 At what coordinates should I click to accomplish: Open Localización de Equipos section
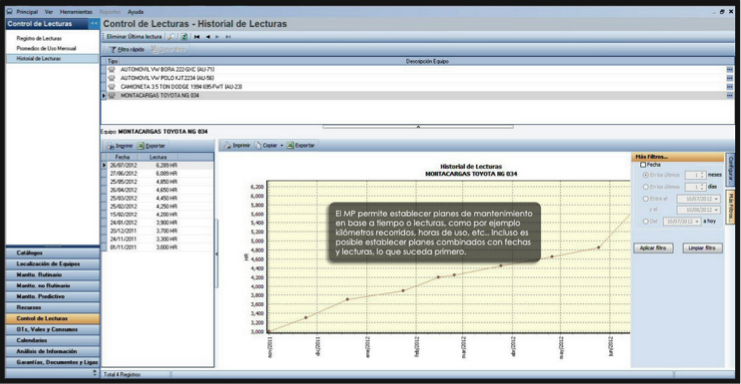point(52,264)
